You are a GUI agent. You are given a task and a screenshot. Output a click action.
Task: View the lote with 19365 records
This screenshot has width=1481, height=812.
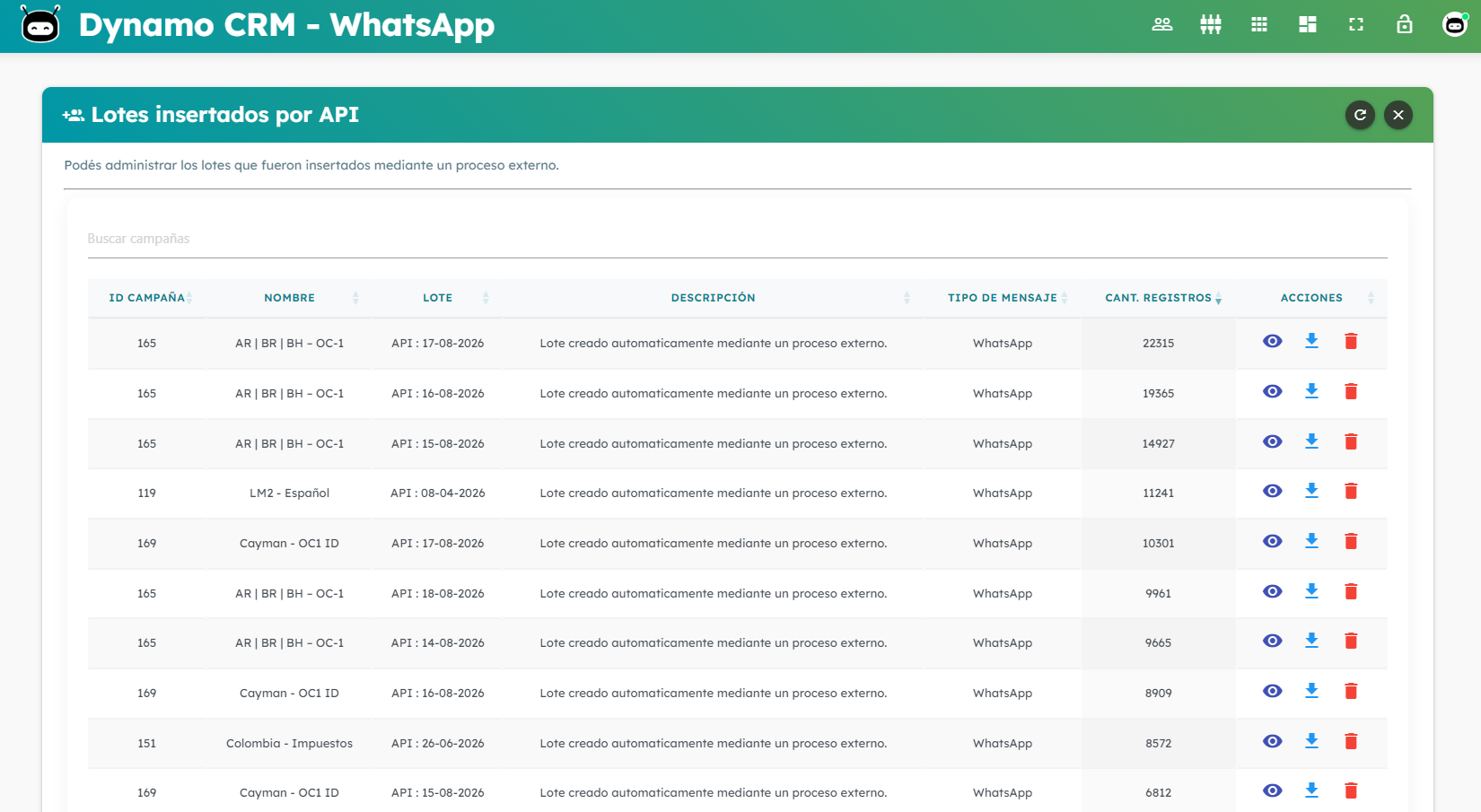tap(1273, 392)
